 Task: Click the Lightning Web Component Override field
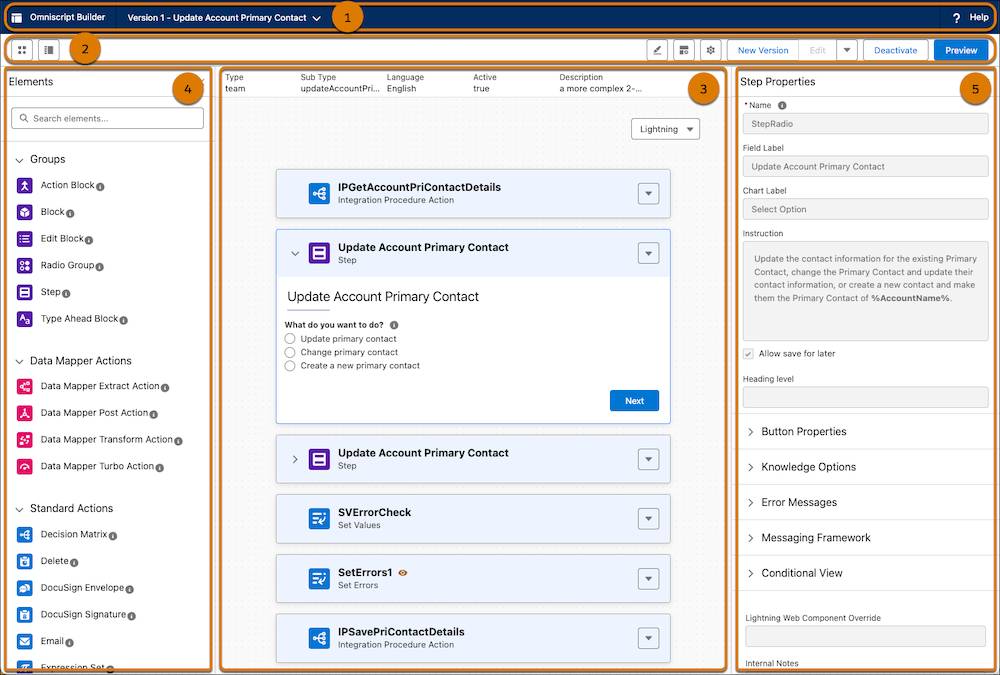pos(865,636)
